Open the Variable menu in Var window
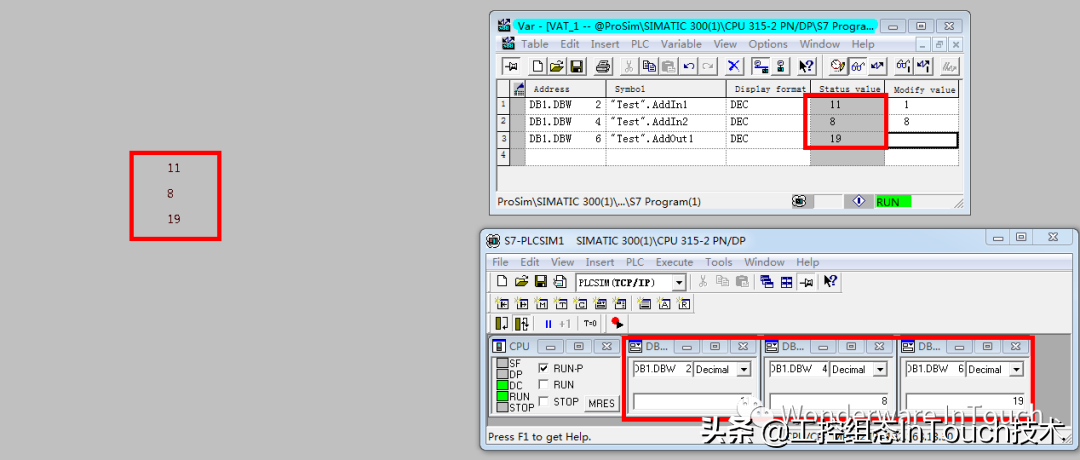Screen dimensions: 1080x460 680,44
